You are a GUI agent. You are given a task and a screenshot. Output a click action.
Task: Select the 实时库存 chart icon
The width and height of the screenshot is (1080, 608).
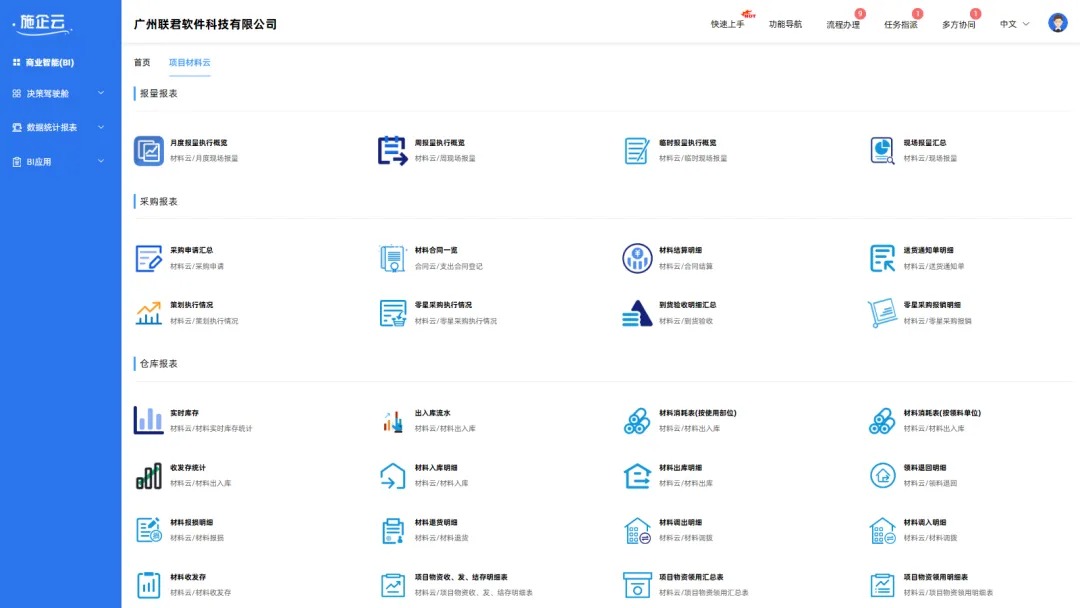click(147, 420)
